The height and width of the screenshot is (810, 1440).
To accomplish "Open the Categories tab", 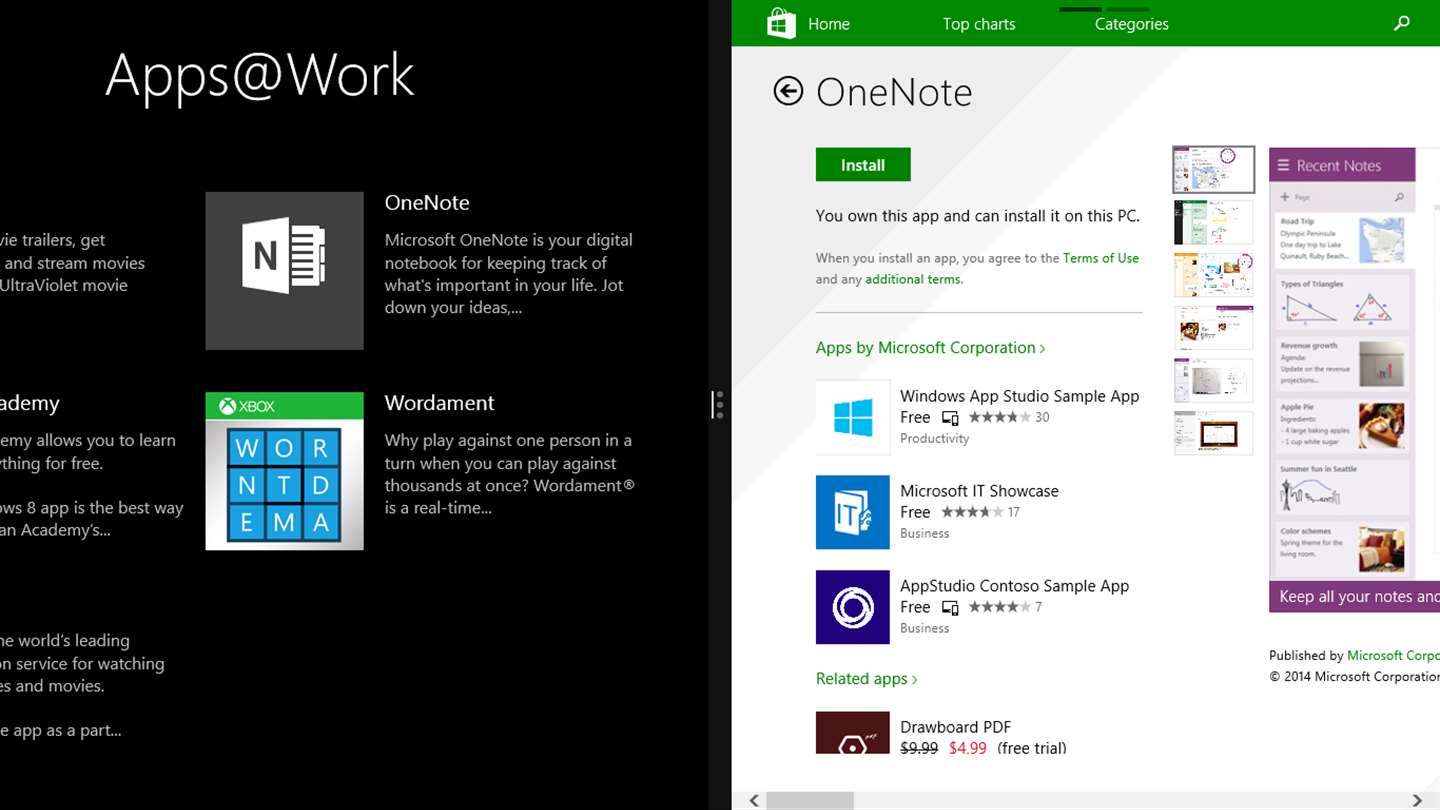I will 1132,24.
